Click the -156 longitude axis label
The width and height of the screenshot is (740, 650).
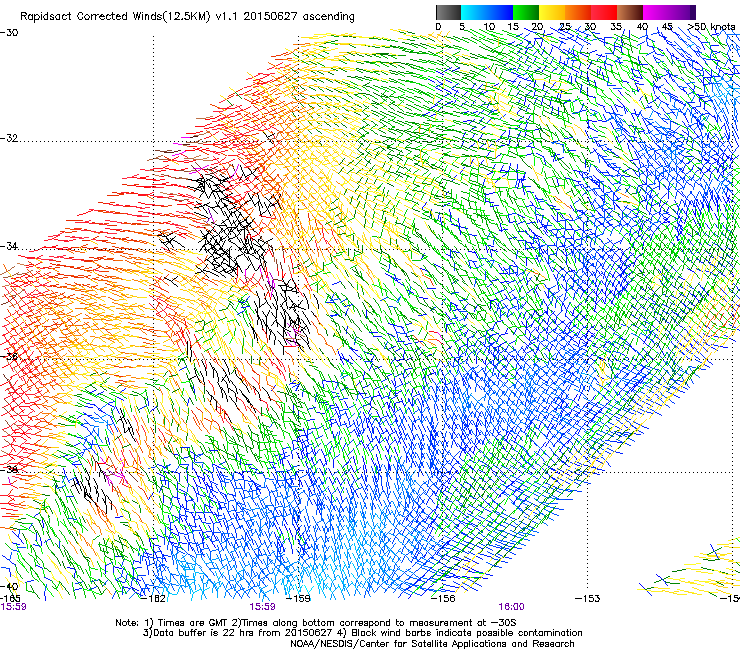click(443, 599)
